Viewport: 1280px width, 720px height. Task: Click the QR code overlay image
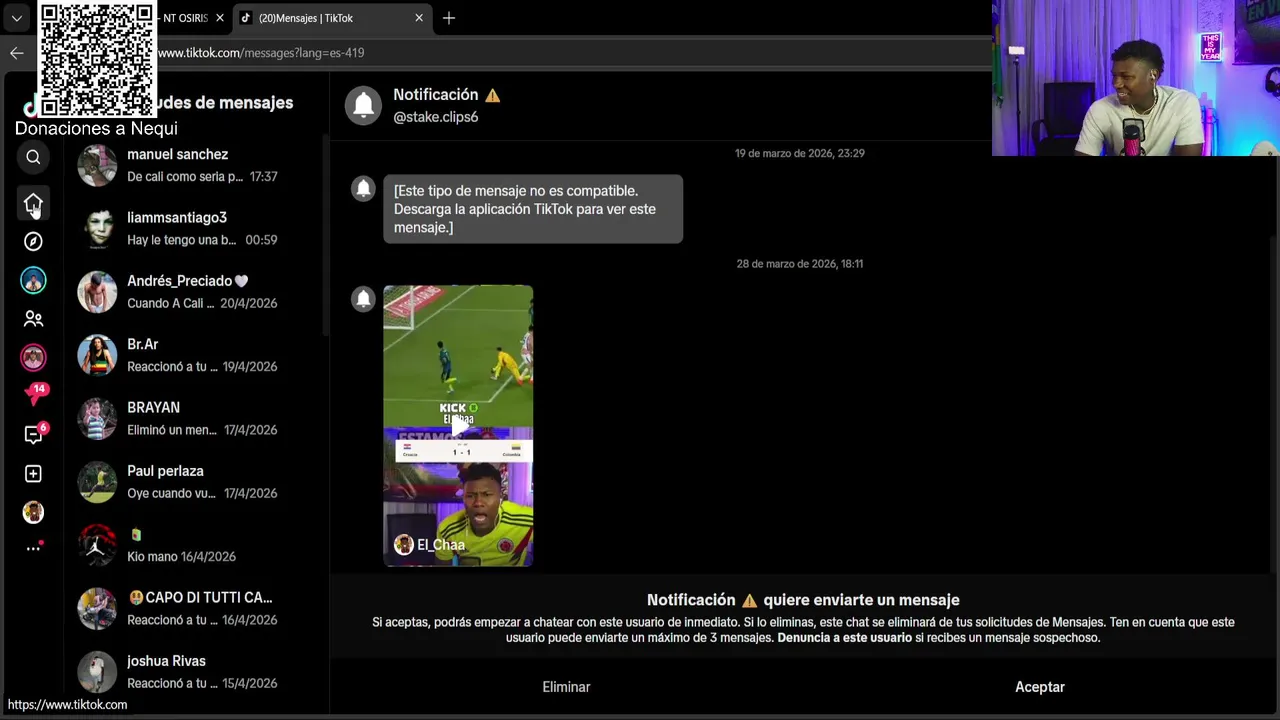click(97, 58)
